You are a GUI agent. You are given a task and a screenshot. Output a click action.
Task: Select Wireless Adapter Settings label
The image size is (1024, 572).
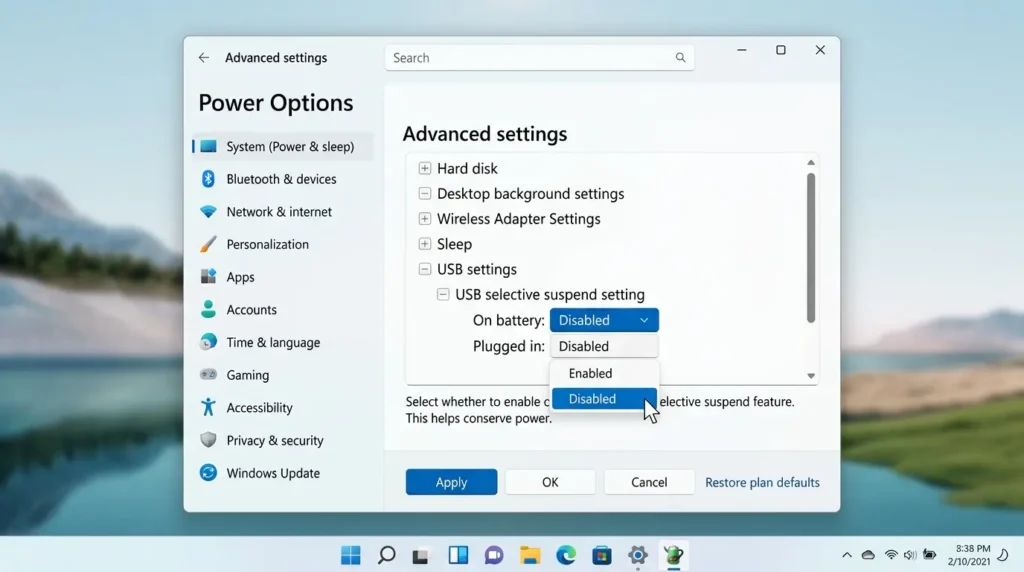[x=519, y=219]
